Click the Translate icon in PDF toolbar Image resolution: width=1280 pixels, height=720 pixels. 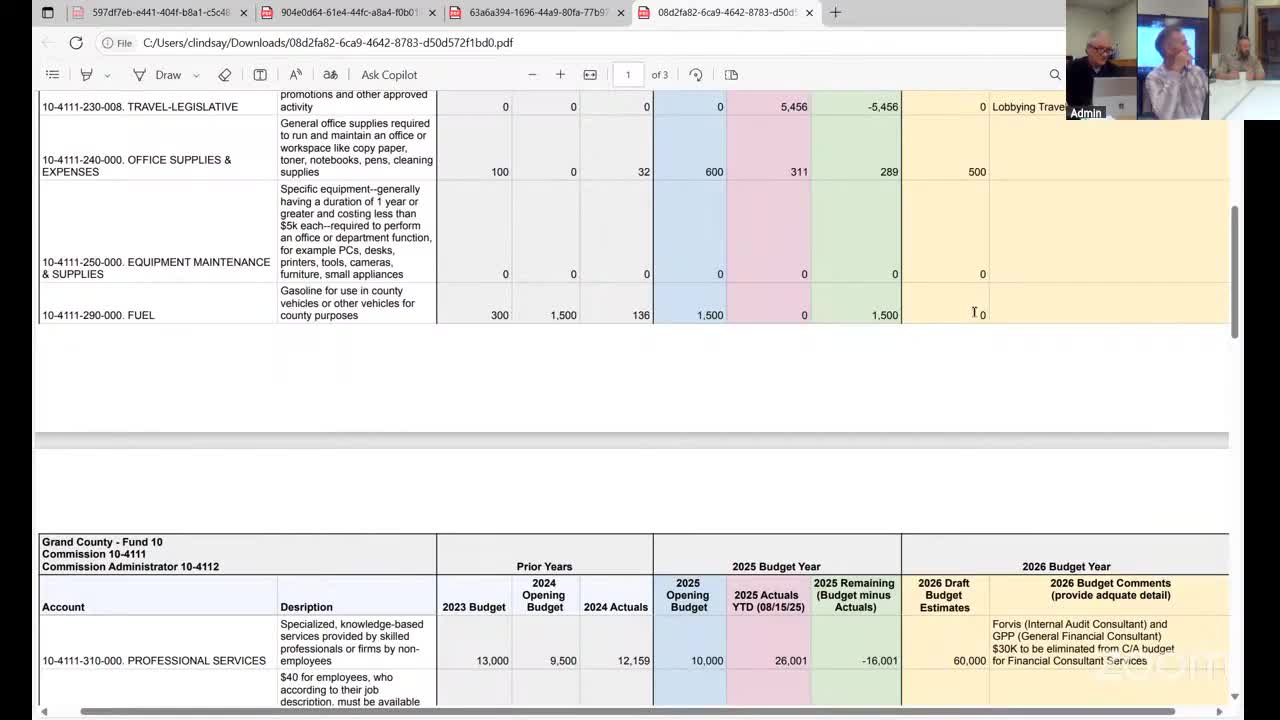[330, 75]
